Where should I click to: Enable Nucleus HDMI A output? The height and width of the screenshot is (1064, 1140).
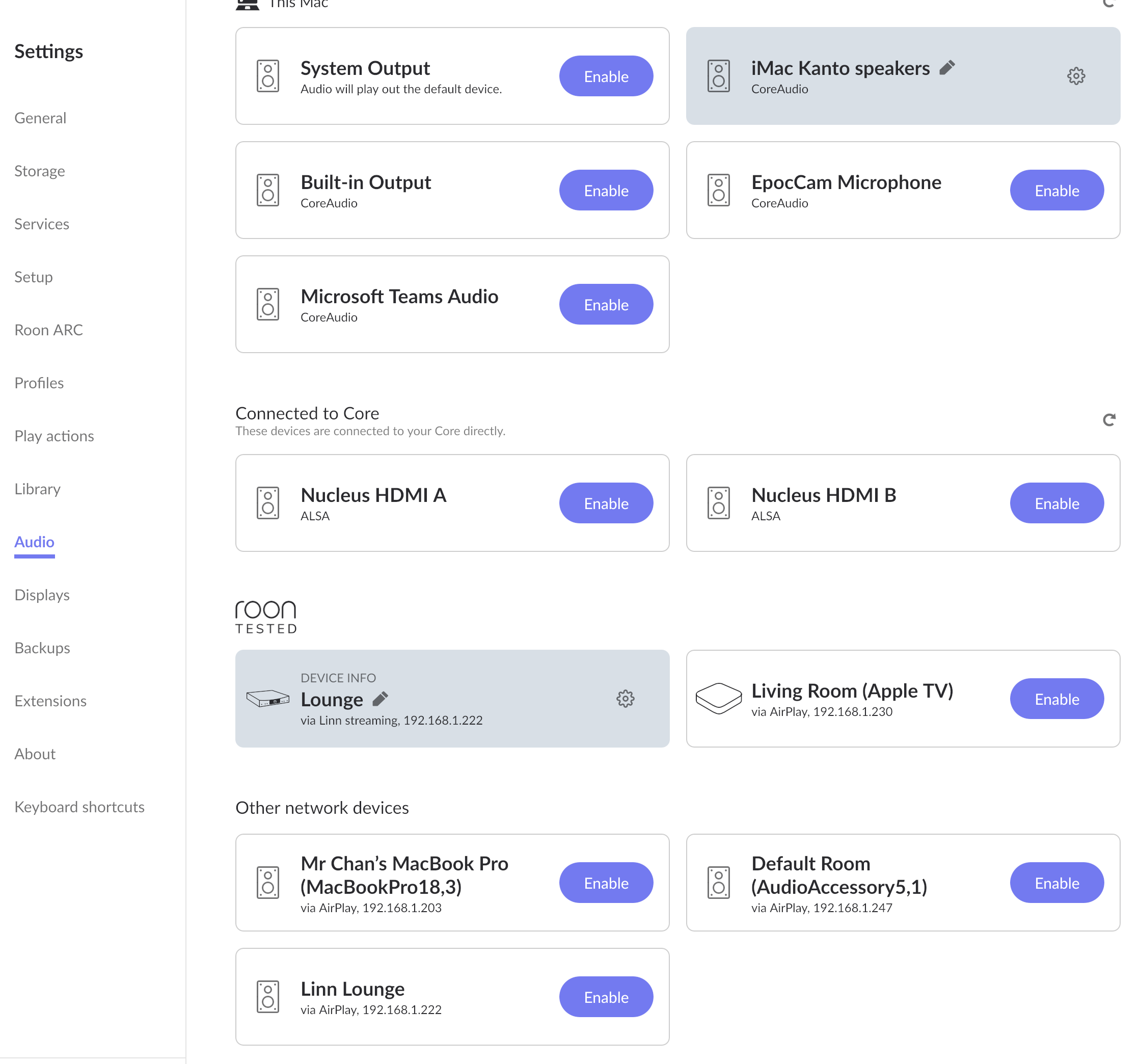pos(606,503)
